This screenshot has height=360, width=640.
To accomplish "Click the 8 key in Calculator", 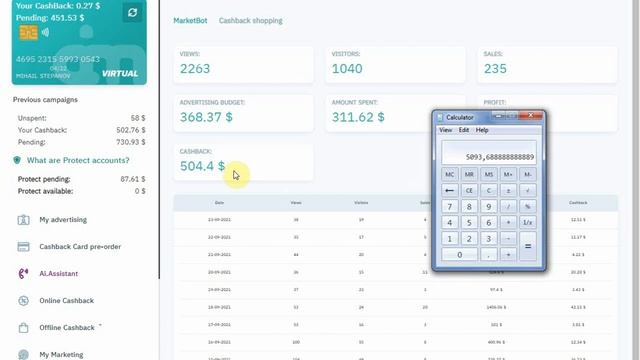I will click(469, 207).
